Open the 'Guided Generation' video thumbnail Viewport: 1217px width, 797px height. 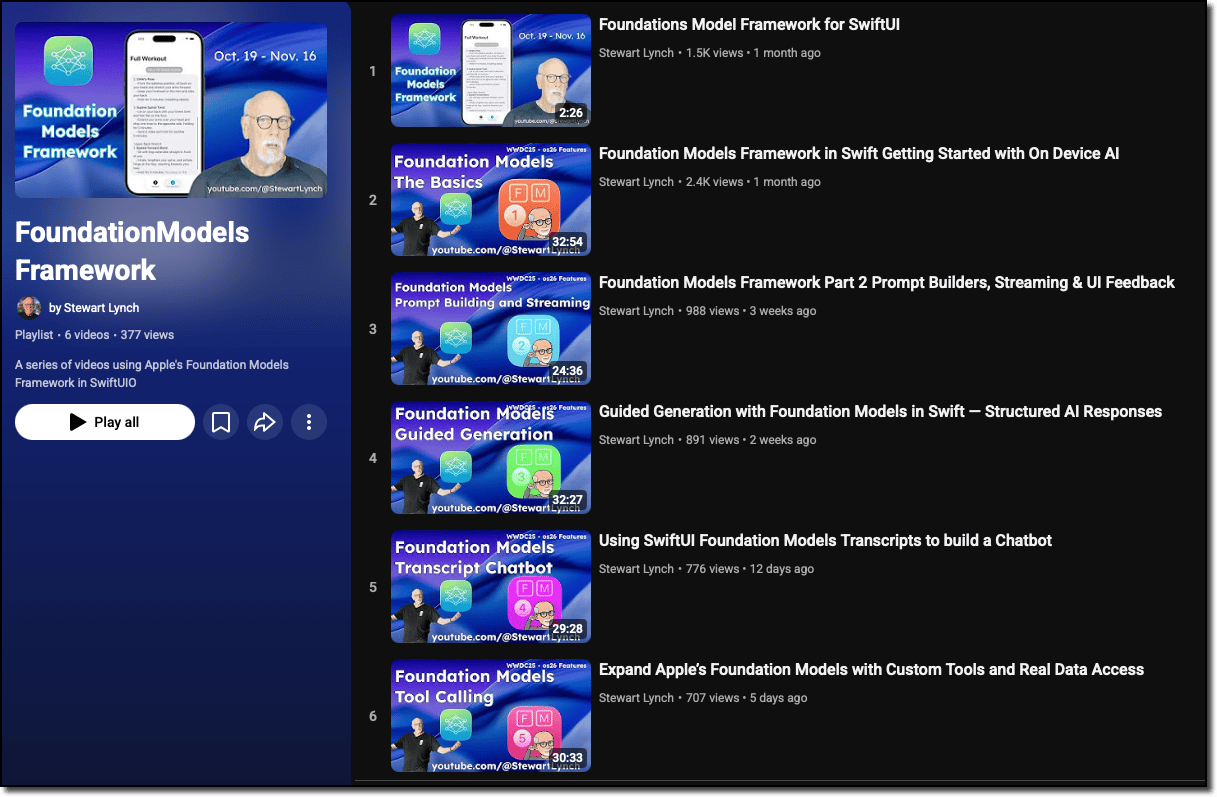pyautogui.click(x=490, y=458)
